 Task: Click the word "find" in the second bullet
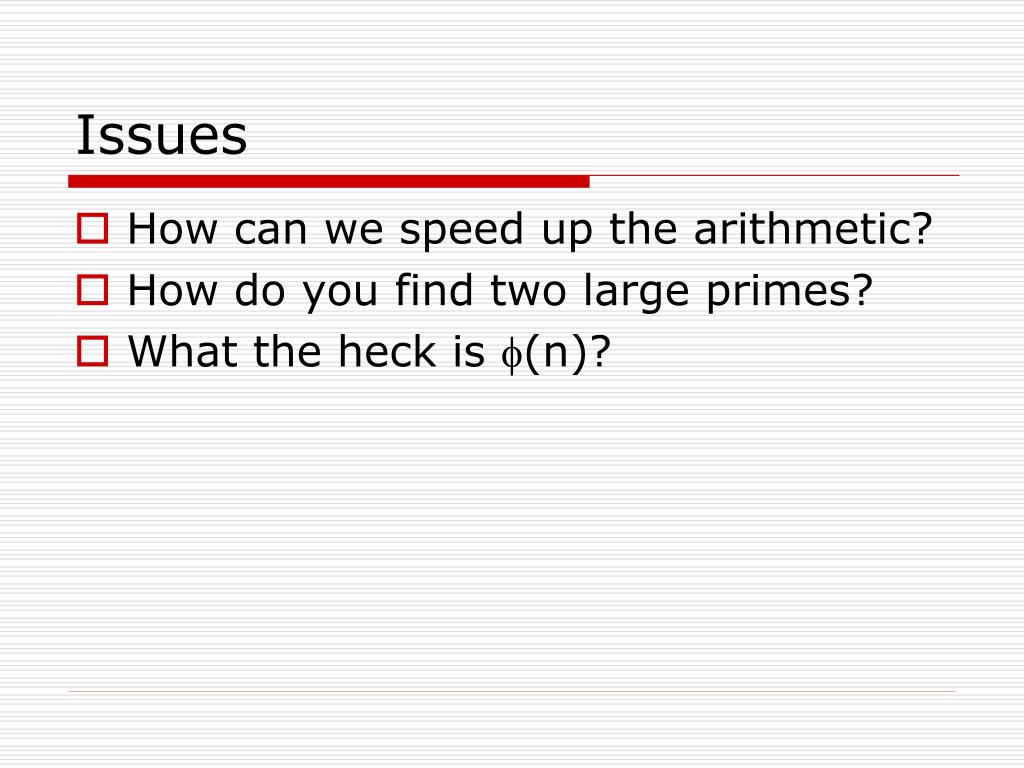434,289
